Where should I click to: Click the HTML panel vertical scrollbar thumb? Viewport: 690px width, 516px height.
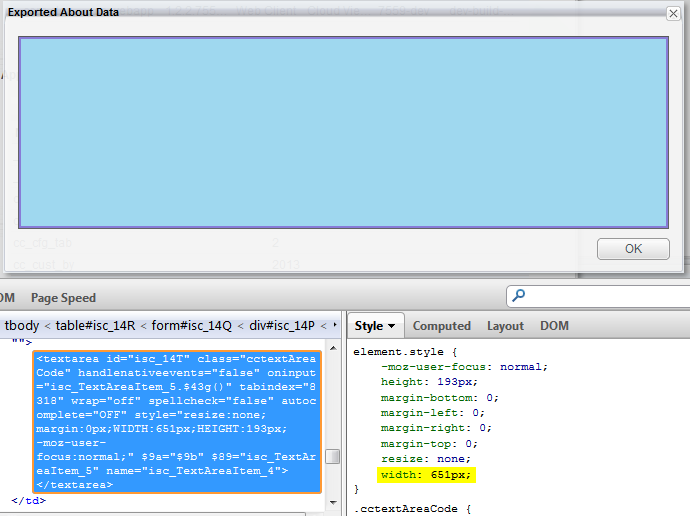point(332,456)
